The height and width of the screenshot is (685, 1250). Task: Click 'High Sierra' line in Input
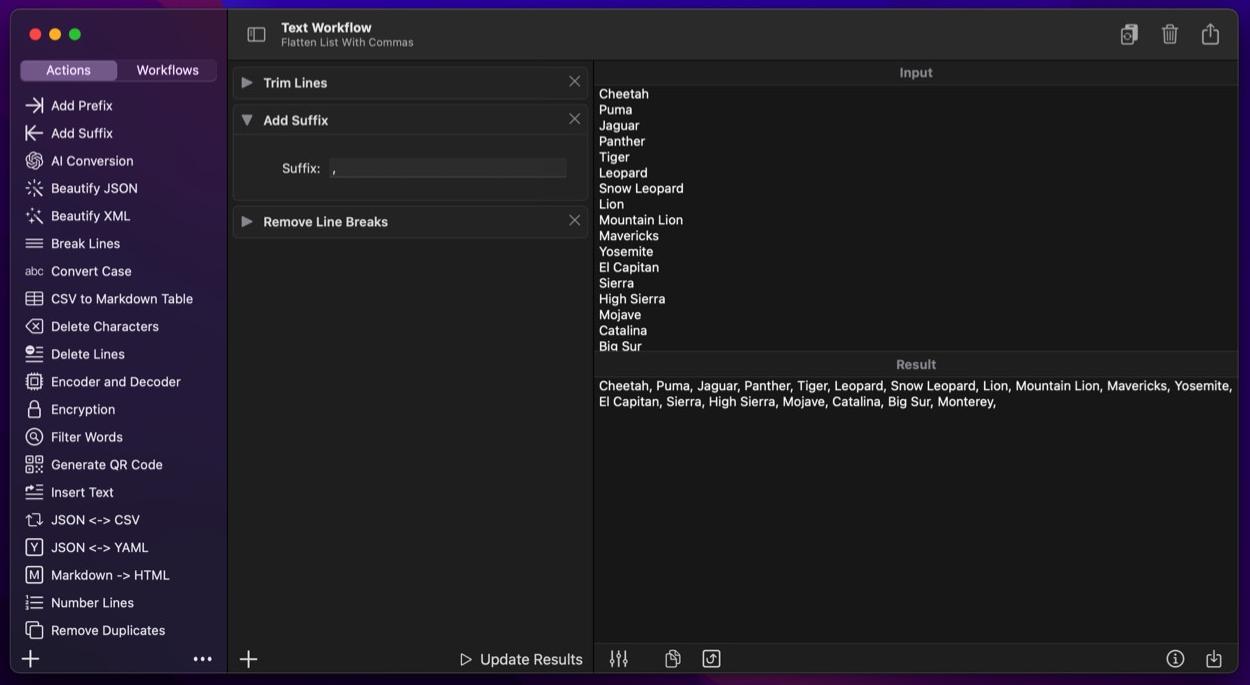632,299
